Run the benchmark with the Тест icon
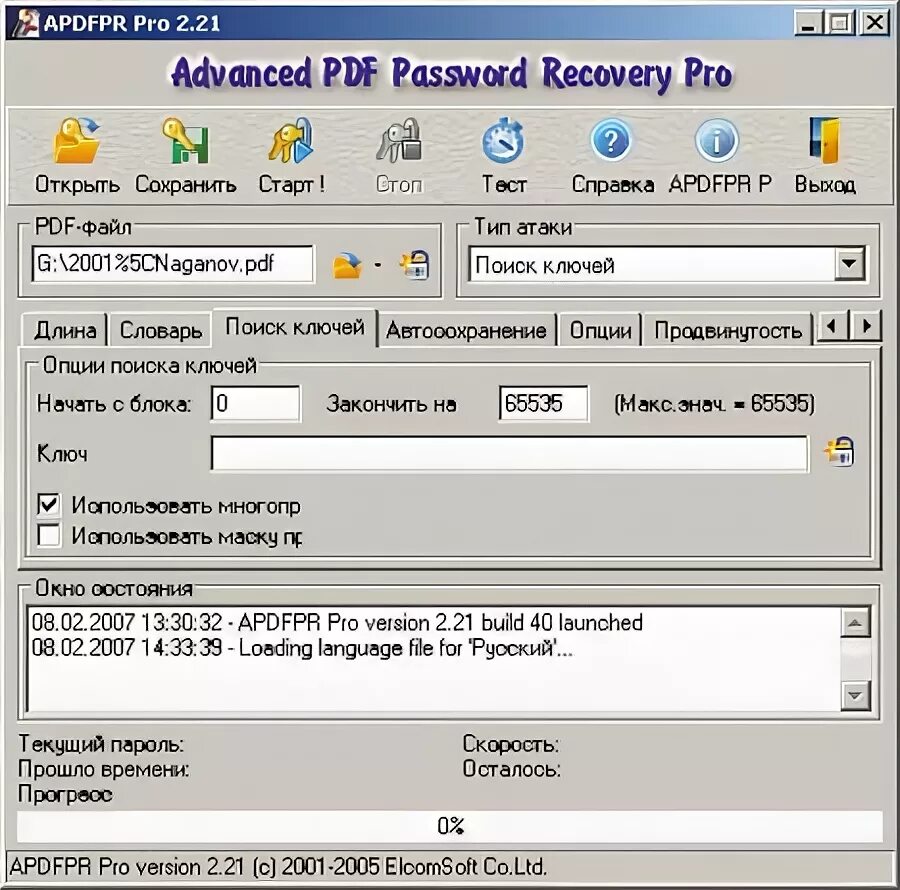 click(x=503, y=141)
